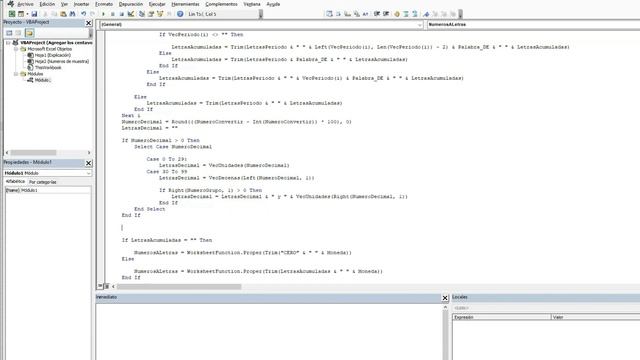The height and width of the screenshot is (360, 640).
Task: Open the NumerosALetras procedure dropdown
Action: click(533, 24)
